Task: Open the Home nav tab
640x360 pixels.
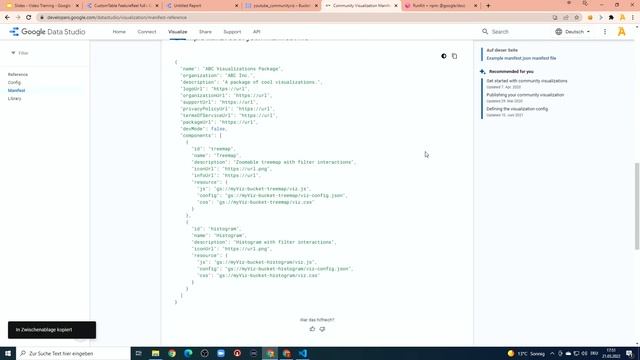Action: click(119, 31)
